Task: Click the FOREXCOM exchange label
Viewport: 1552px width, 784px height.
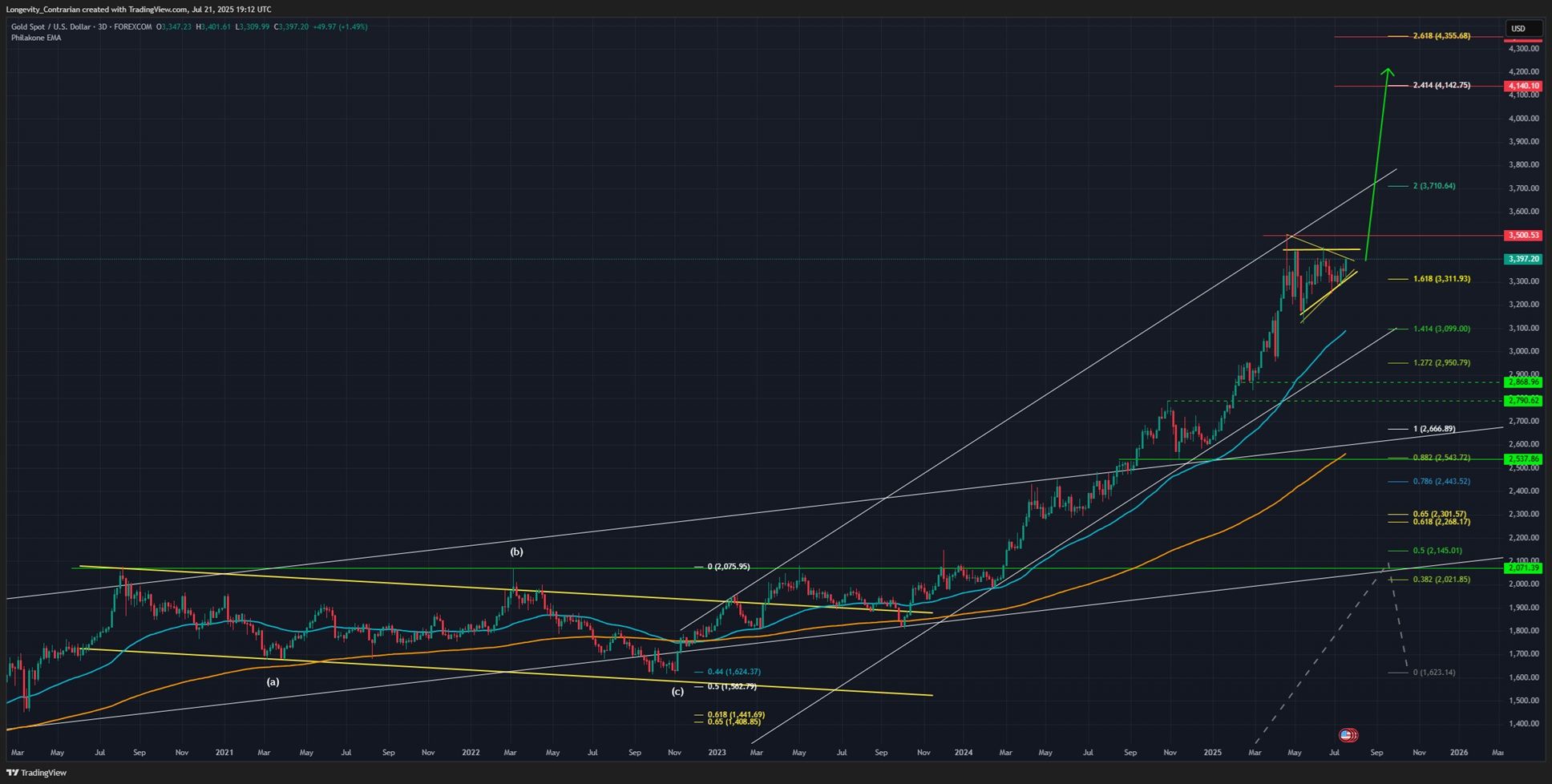Action: (133, 26)
